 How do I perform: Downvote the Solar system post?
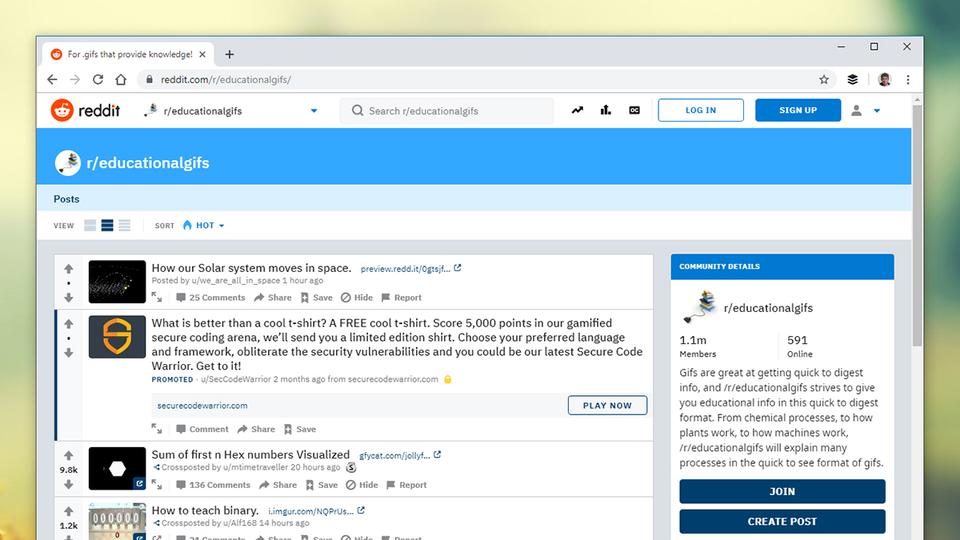[69, 298]
